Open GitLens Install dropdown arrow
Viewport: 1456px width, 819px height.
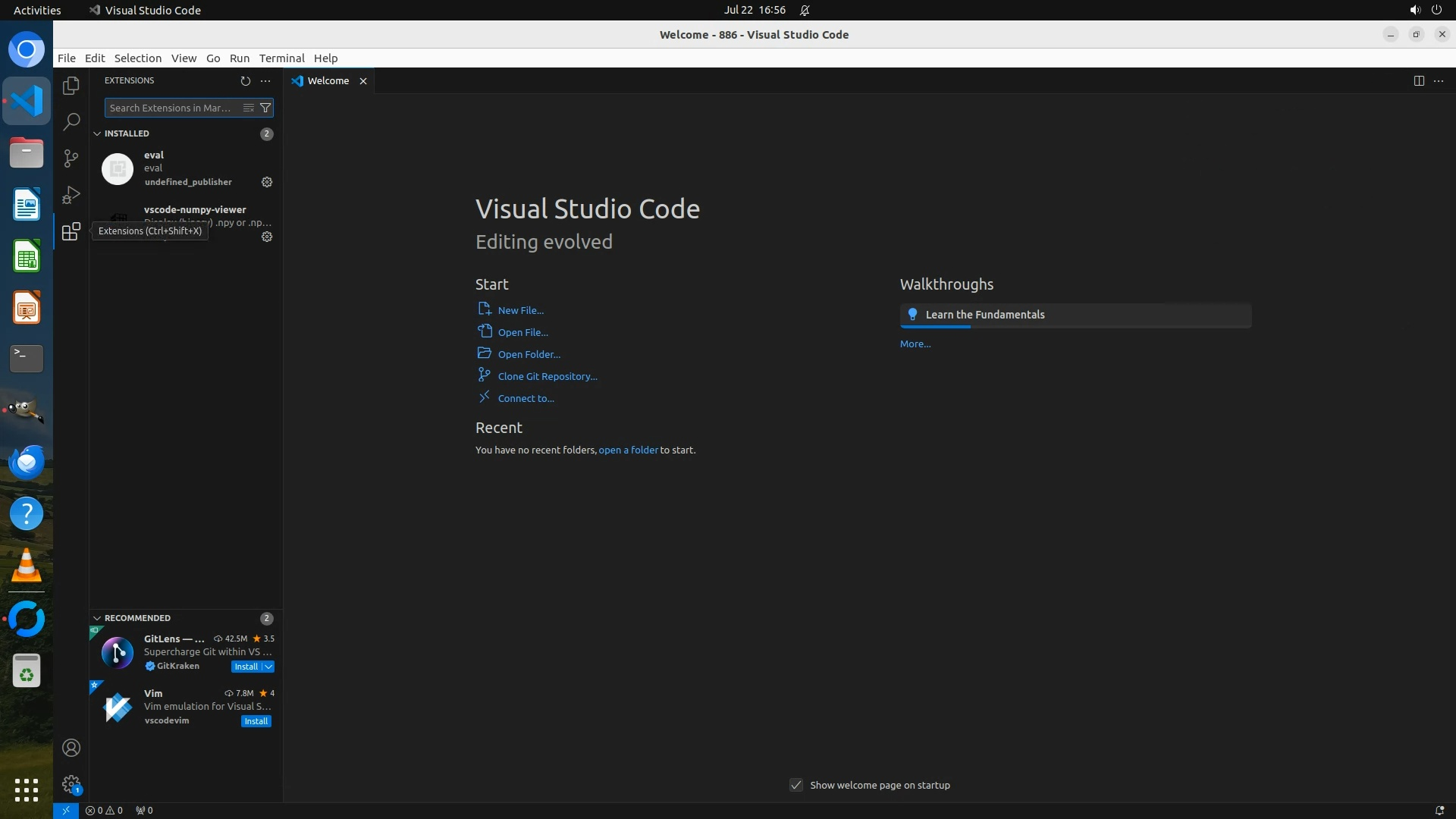coord(268,667)
